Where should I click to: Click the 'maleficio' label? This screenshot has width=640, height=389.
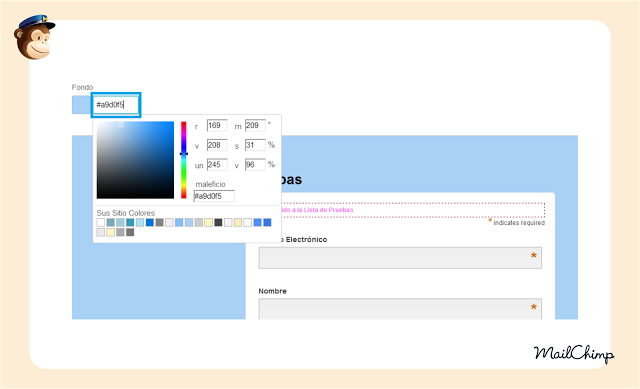click(x=210, y=184)
